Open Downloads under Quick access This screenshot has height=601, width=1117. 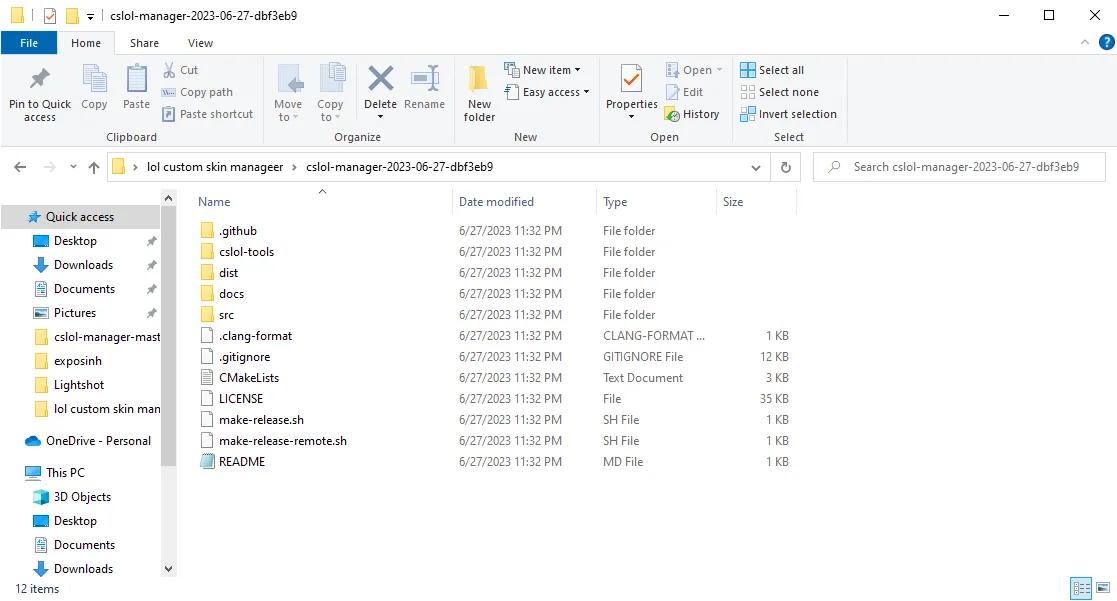(83, 265)
